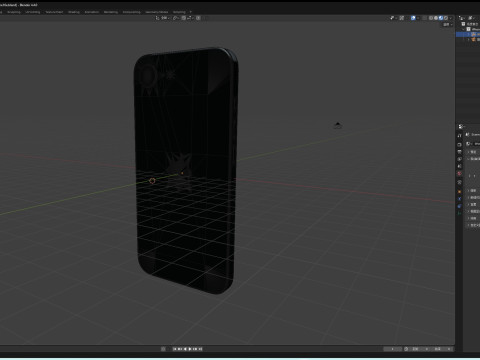Image resolution: width=480 pixels, height=360 pixels.
Task: Toggle X-ray mode in viewport header
Action: pyautogui.click(x=424, y=18)
